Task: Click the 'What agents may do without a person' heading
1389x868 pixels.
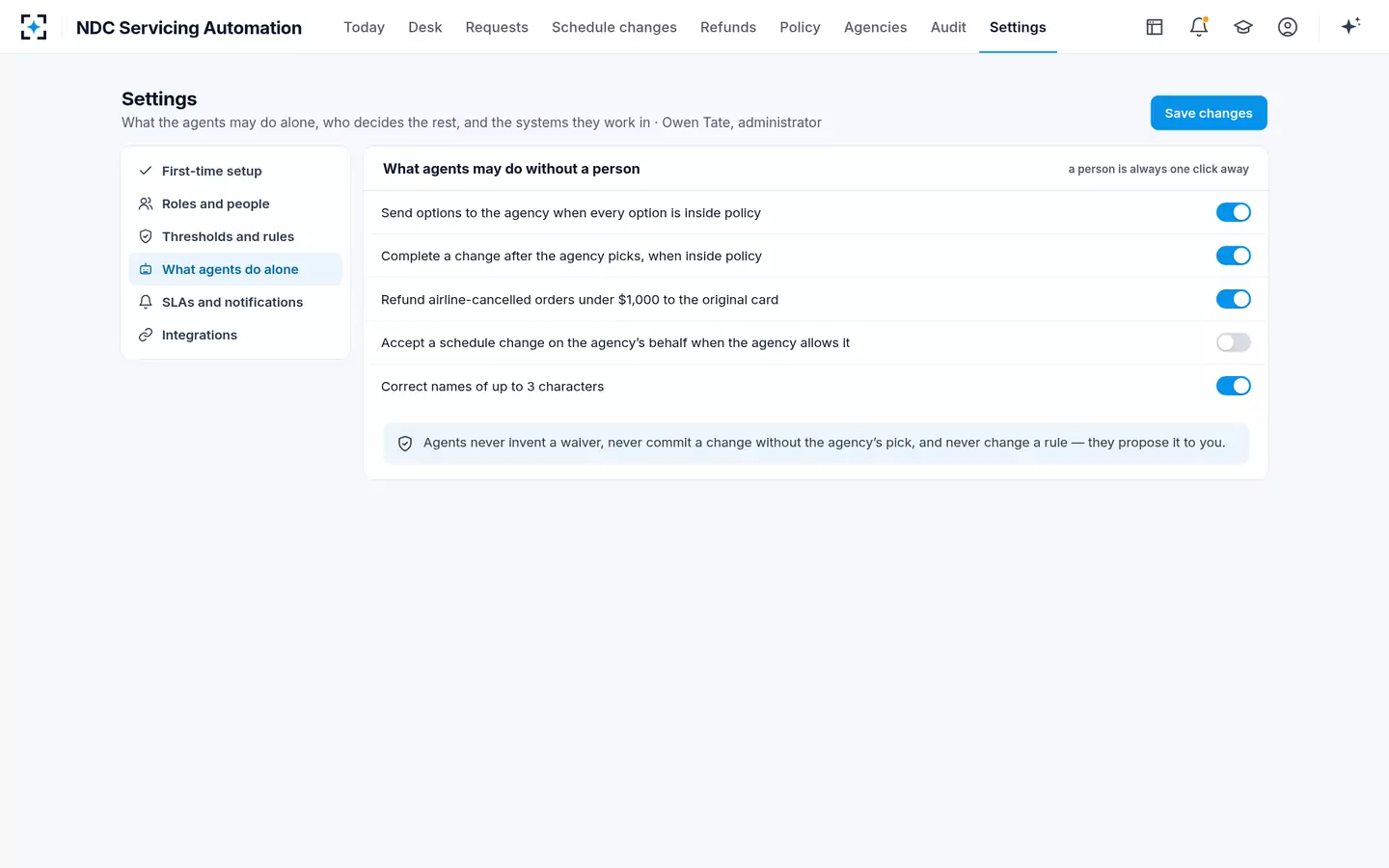Action: pyautogui.click(x=511, y=169)
